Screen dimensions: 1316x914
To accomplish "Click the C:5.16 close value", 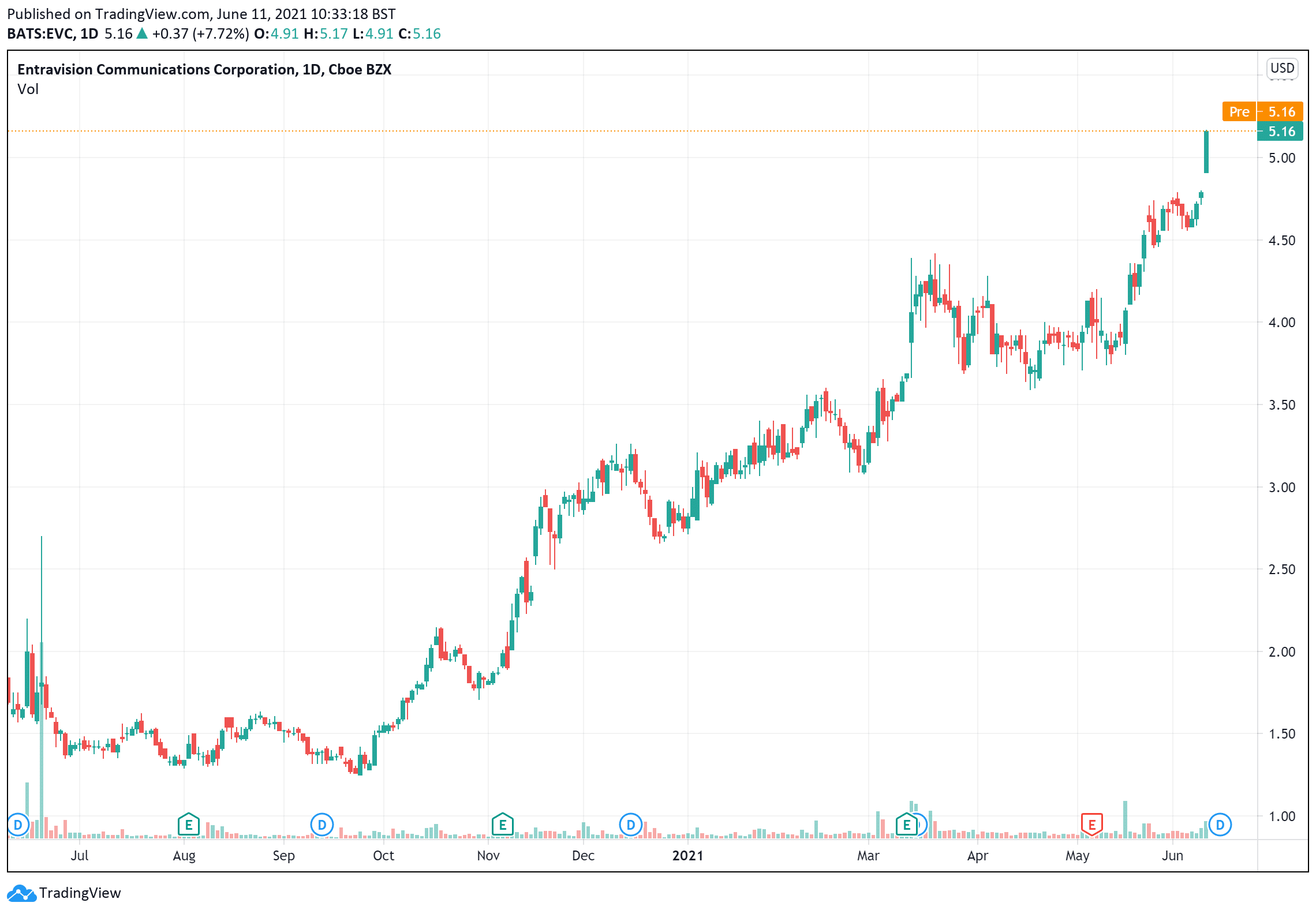I will [x=420, y=33].
